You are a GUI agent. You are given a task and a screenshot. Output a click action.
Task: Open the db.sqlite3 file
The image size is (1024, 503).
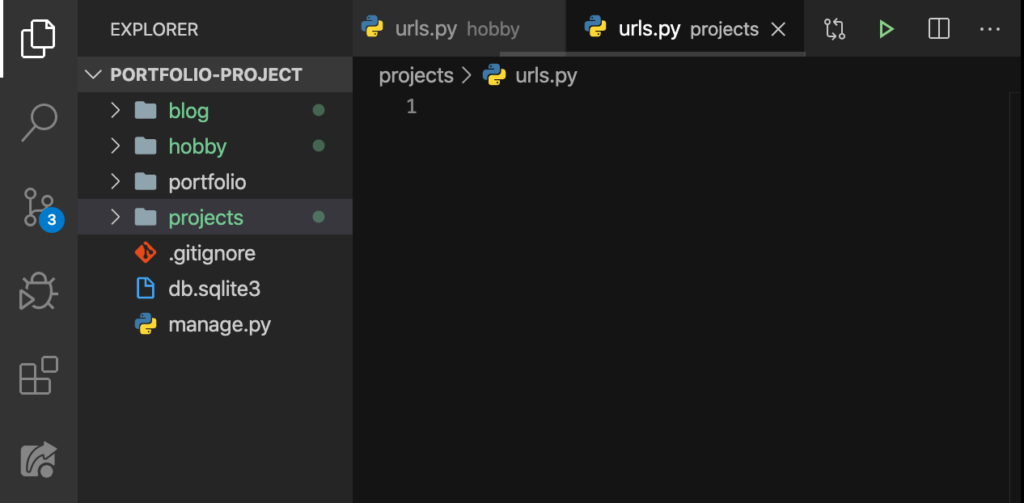215,289
